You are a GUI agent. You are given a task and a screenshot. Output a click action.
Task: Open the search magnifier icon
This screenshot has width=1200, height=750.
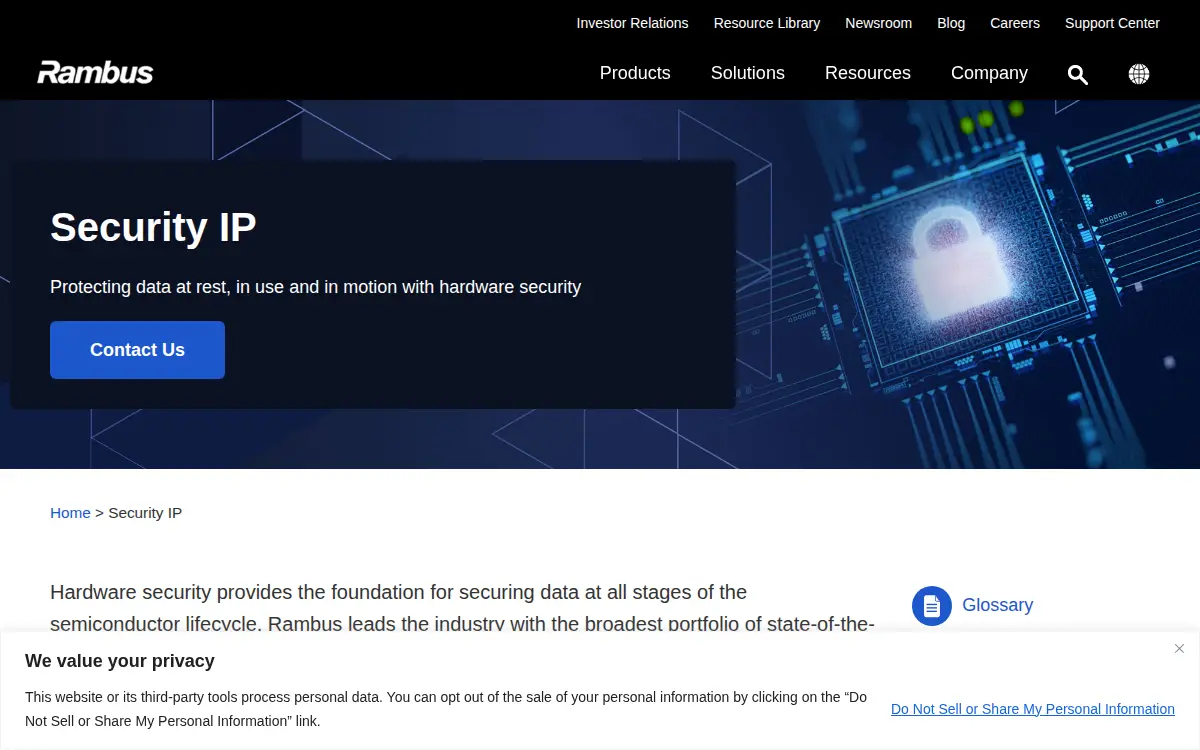pos(1077,74)
